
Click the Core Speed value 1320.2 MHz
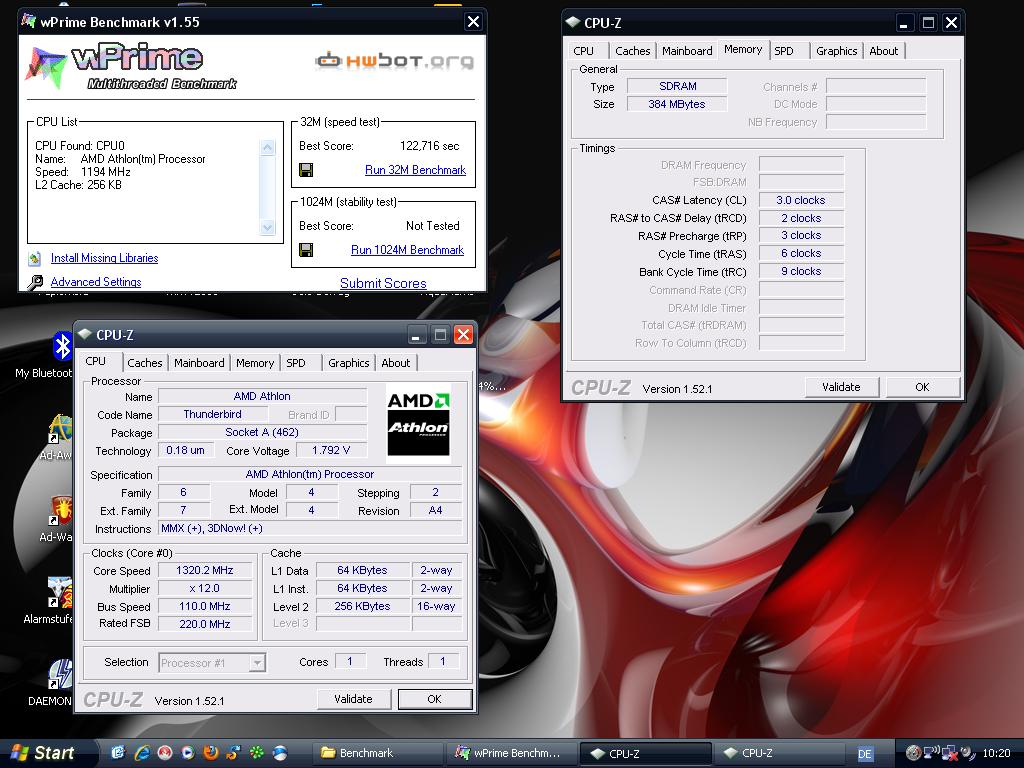205,570
